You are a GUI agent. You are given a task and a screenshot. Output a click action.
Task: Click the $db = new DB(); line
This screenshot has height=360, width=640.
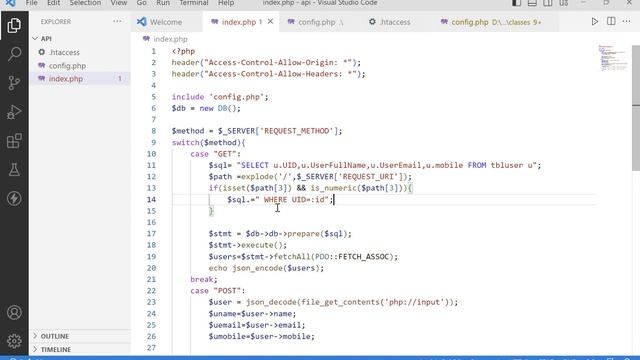[206, 108]
